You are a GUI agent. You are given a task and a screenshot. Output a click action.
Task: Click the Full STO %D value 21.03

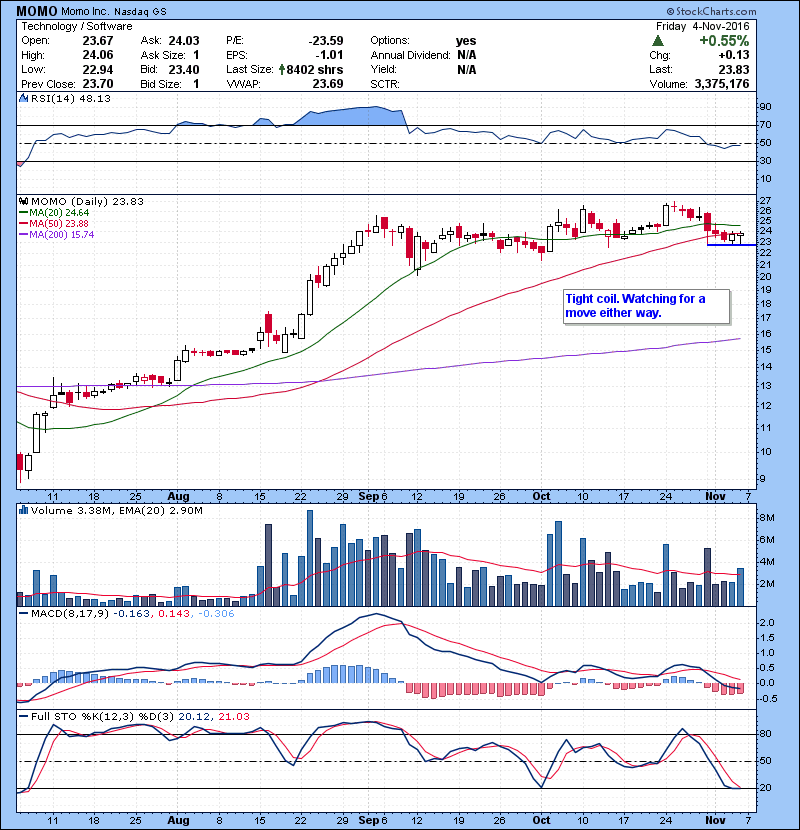[x=233, y=716]
